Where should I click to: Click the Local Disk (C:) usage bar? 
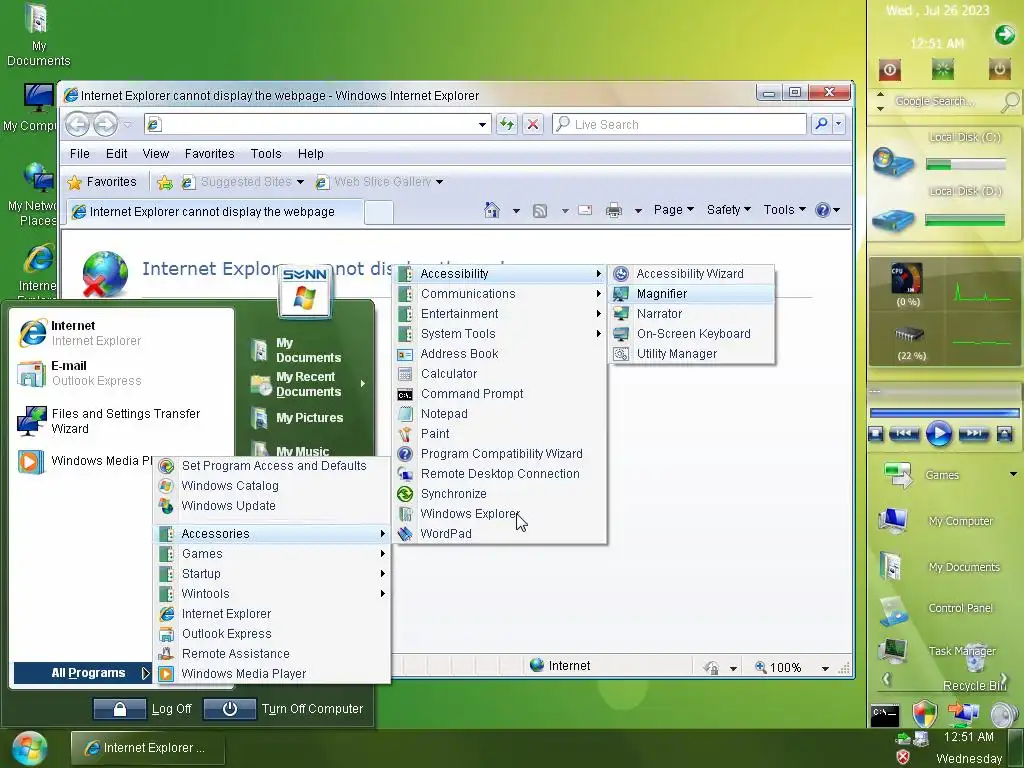965,164
